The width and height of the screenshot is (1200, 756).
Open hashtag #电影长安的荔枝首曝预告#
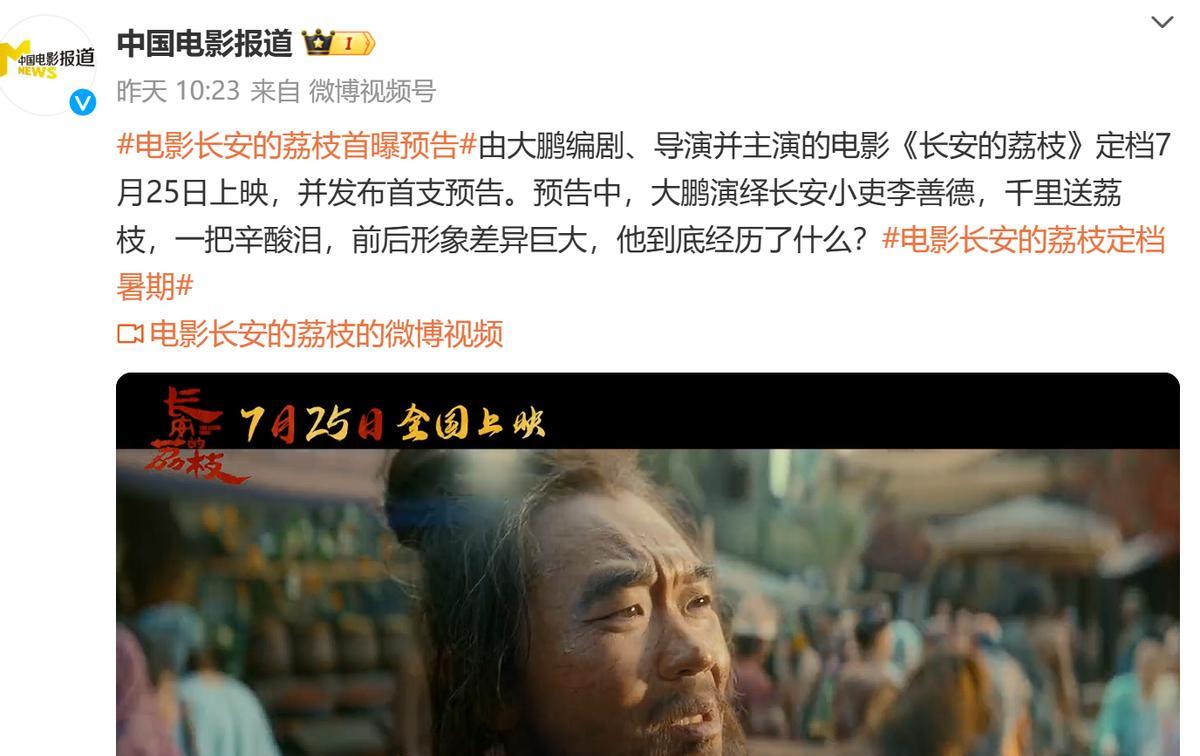[297, 145]
